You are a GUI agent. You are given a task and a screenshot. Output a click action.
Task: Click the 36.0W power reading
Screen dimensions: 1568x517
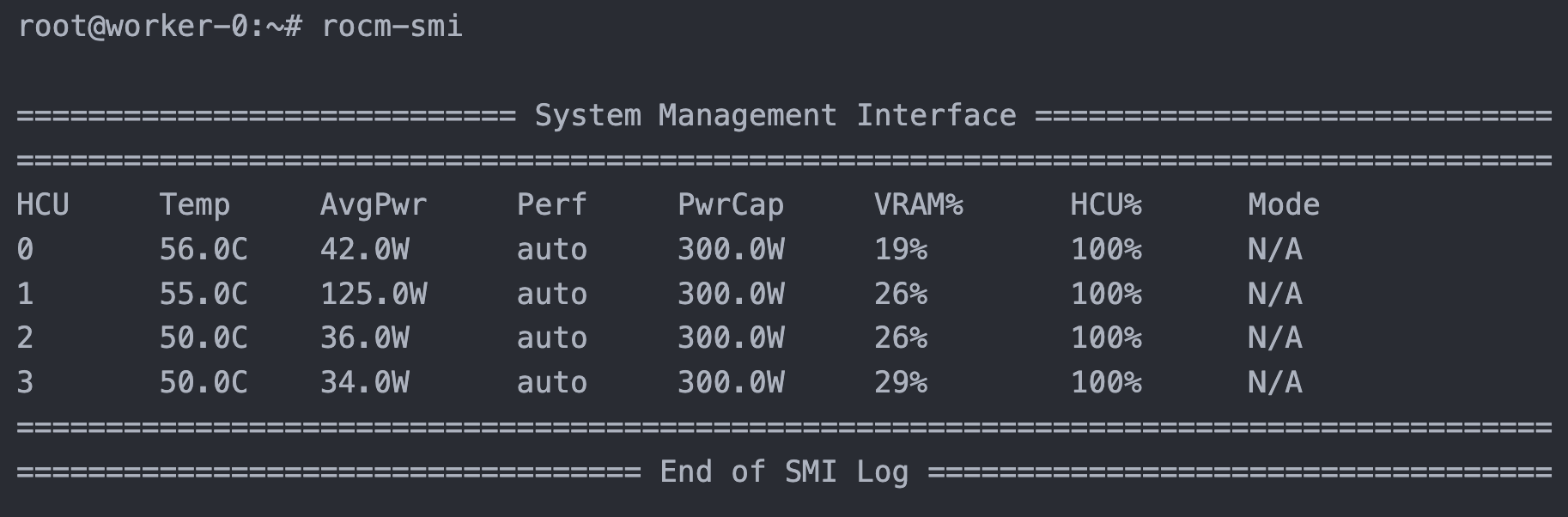(x=364, y=338)
